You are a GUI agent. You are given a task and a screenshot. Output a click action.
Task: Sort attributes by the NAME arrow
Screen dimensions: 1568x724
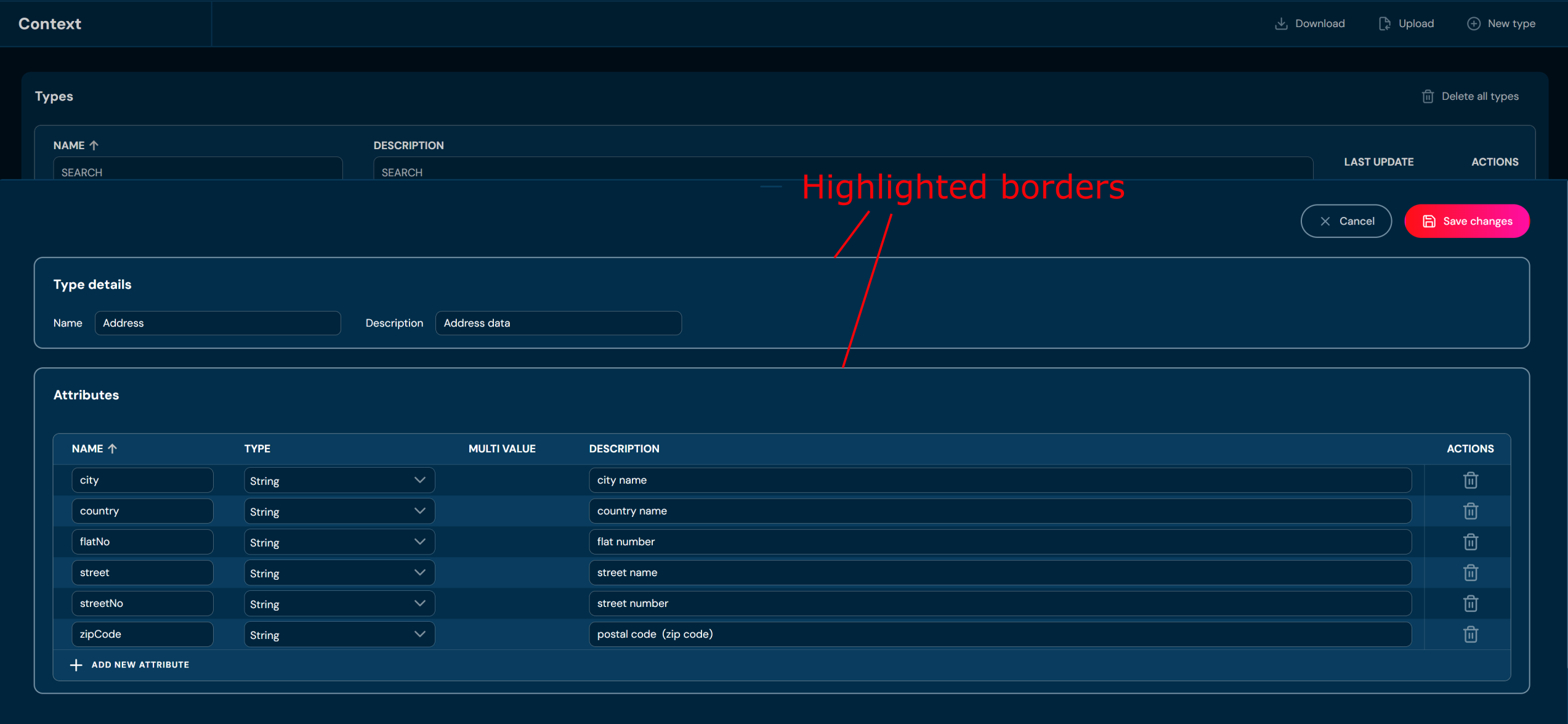[112, 449]
